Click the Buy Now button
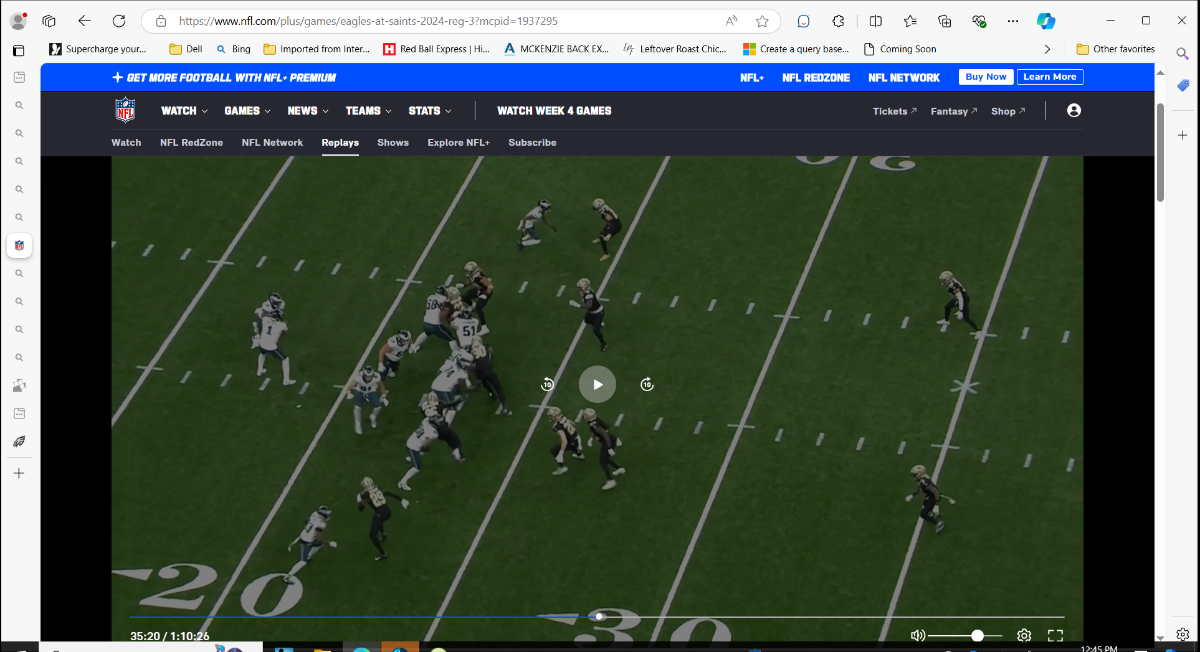Viewport: 1200px width, 652px height. [x=986, y=77]
